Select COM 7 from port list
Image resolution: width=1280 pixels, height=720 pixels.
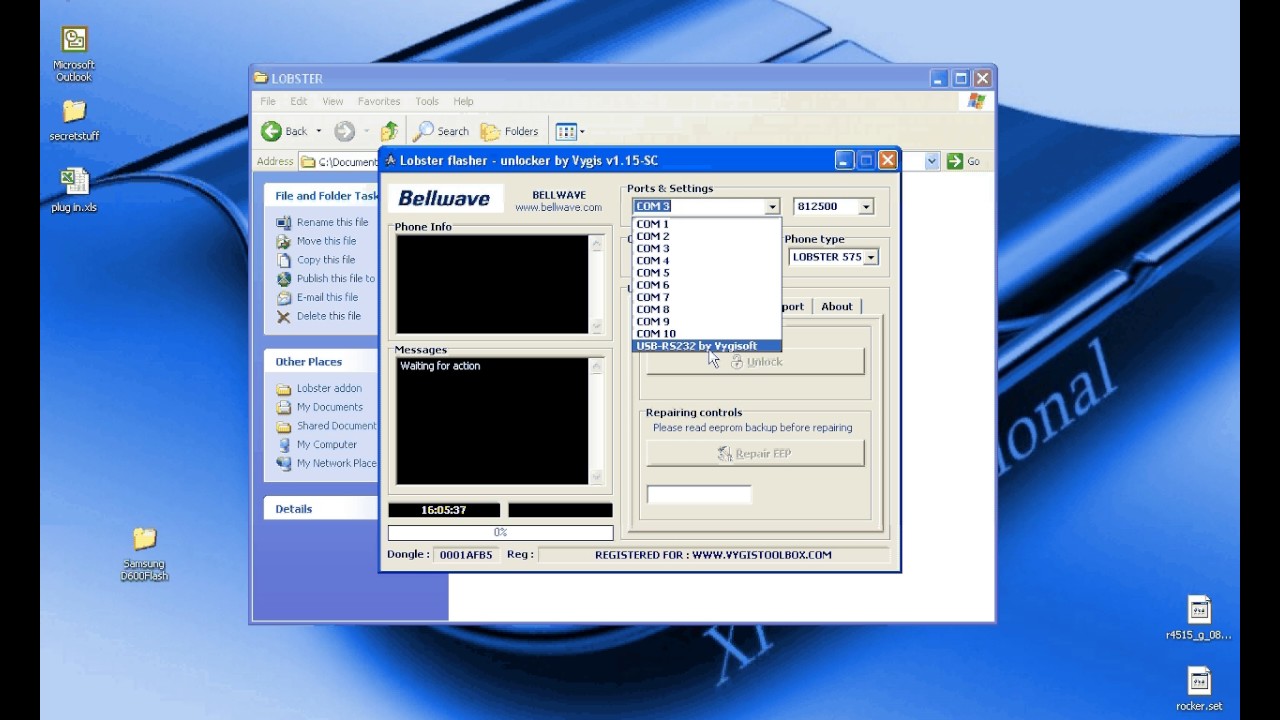pos(707,297)
